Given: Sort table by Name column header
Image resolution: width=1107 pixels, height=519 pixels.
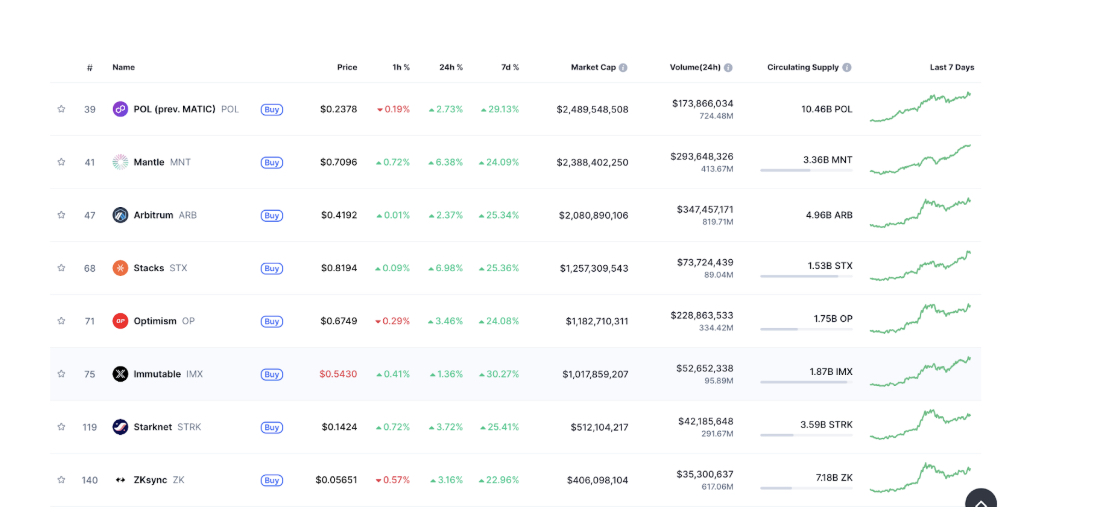Looking at the screenshot, I should point(124,68).
